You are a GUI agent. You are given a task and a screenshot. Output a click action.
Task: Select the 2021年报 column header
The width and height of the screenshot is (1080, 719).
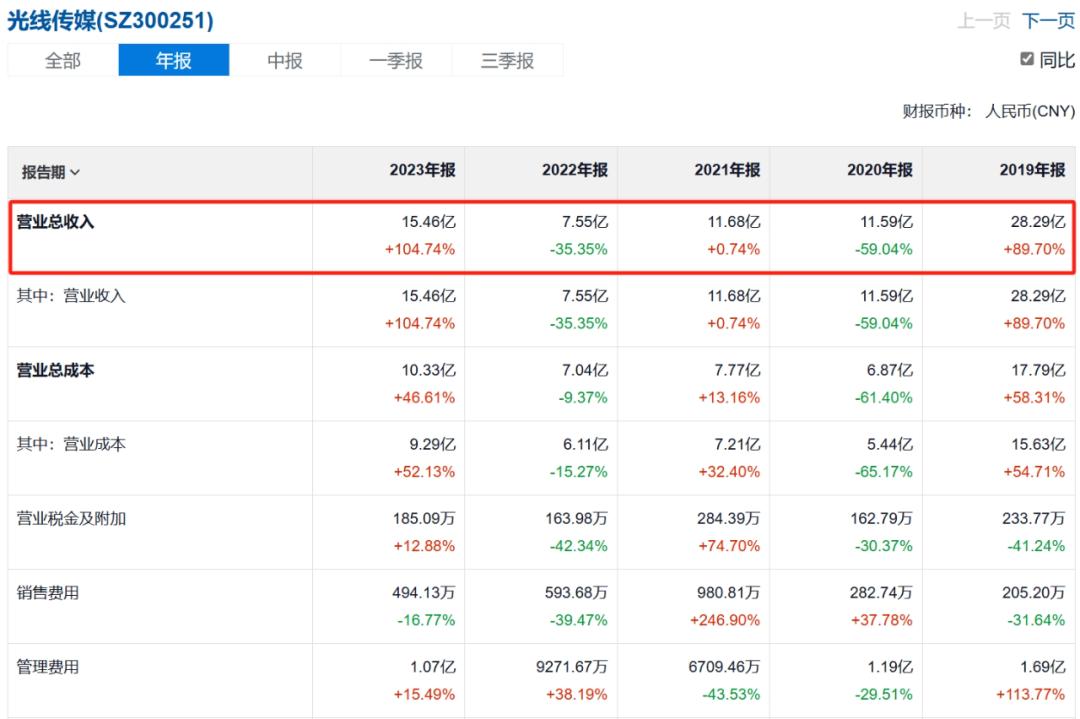click(727, 171)
